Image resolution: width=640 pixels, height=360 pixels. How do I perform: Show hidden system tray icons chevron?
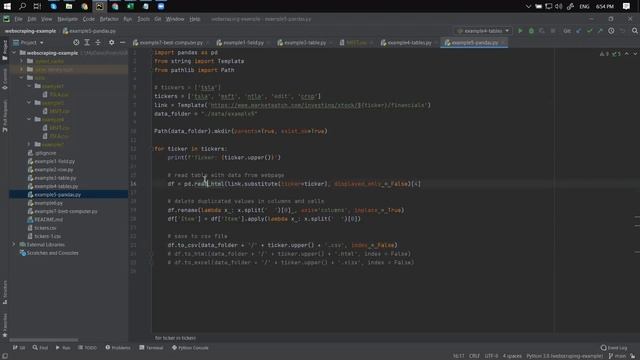(x=528, y=6)
